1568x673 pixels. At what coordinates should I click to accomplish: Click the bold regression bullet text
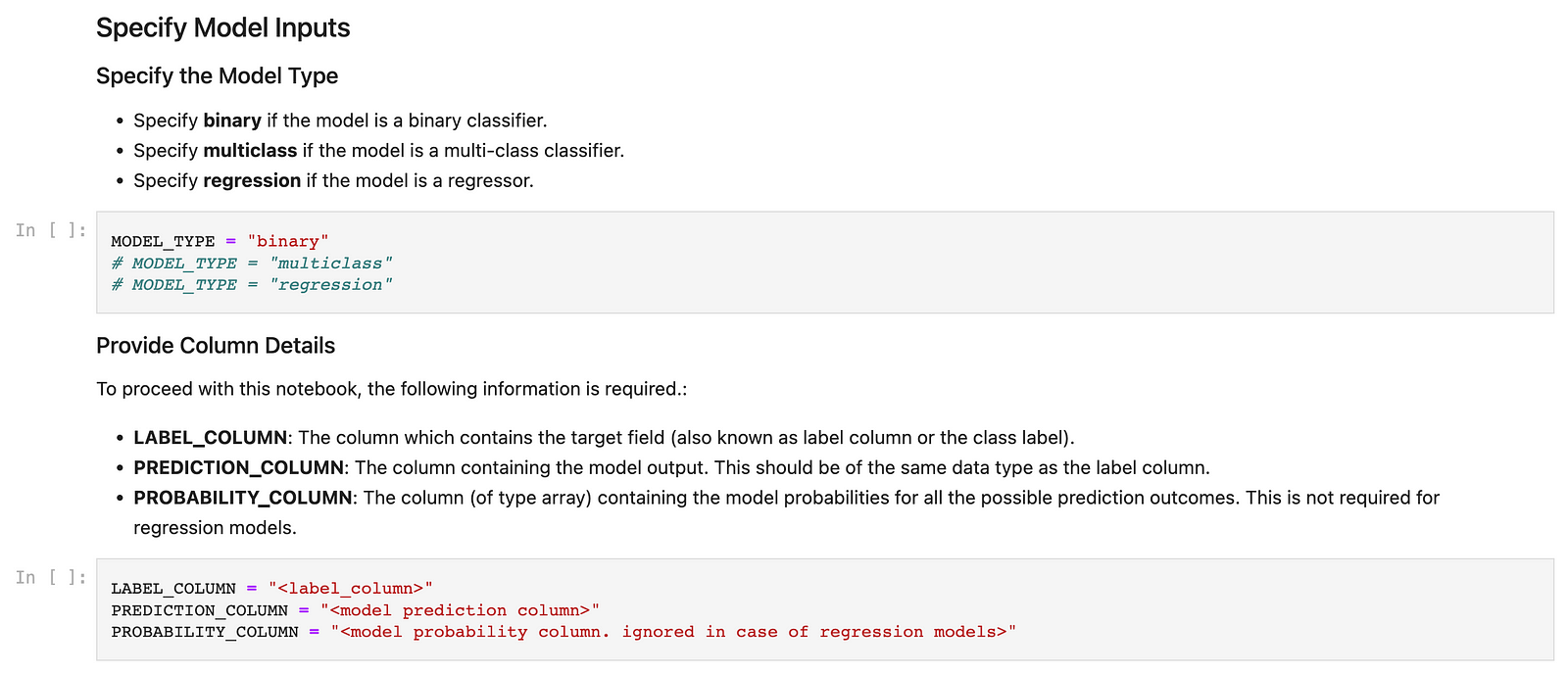(252, 180)
